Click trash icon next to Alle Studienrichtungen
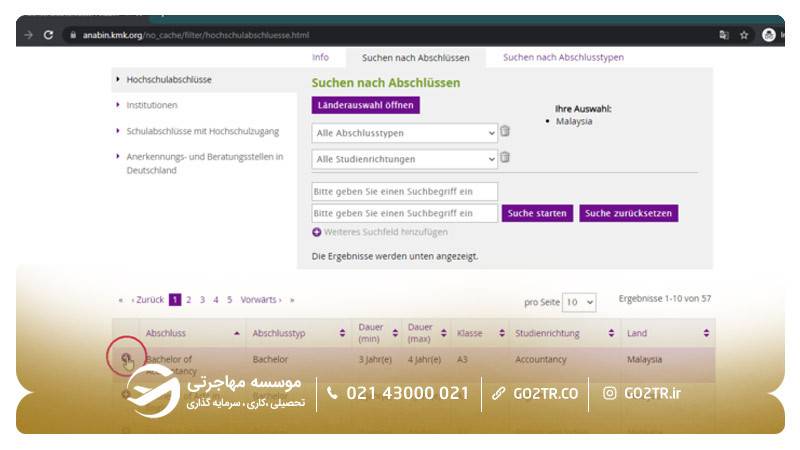This screenshot has width=800, height=450. click(x=505, y=157)
